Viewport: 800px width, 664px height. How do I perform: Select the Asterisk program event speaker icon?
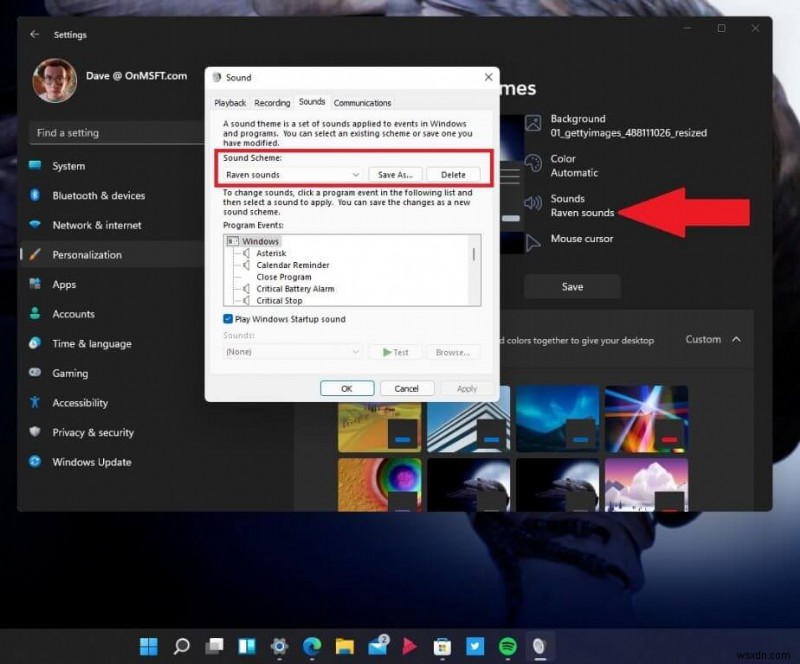[246, 252]
